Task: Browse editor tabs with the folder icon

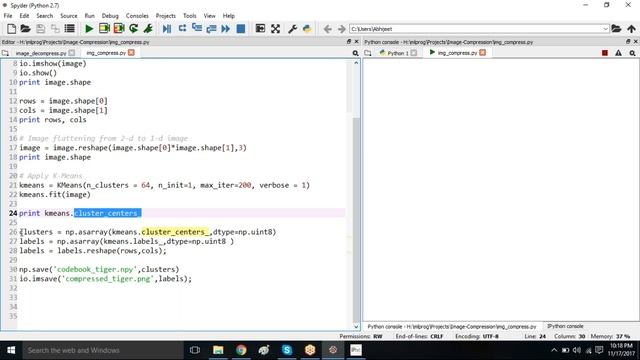Action: (5, 53)
